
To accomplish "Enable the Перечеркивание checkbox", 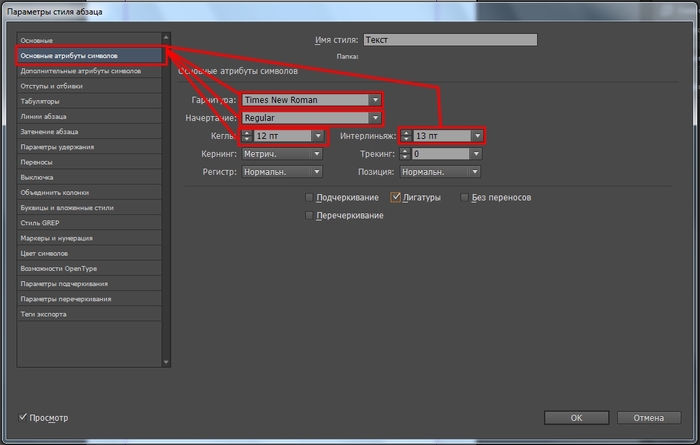I will point(310,216).
